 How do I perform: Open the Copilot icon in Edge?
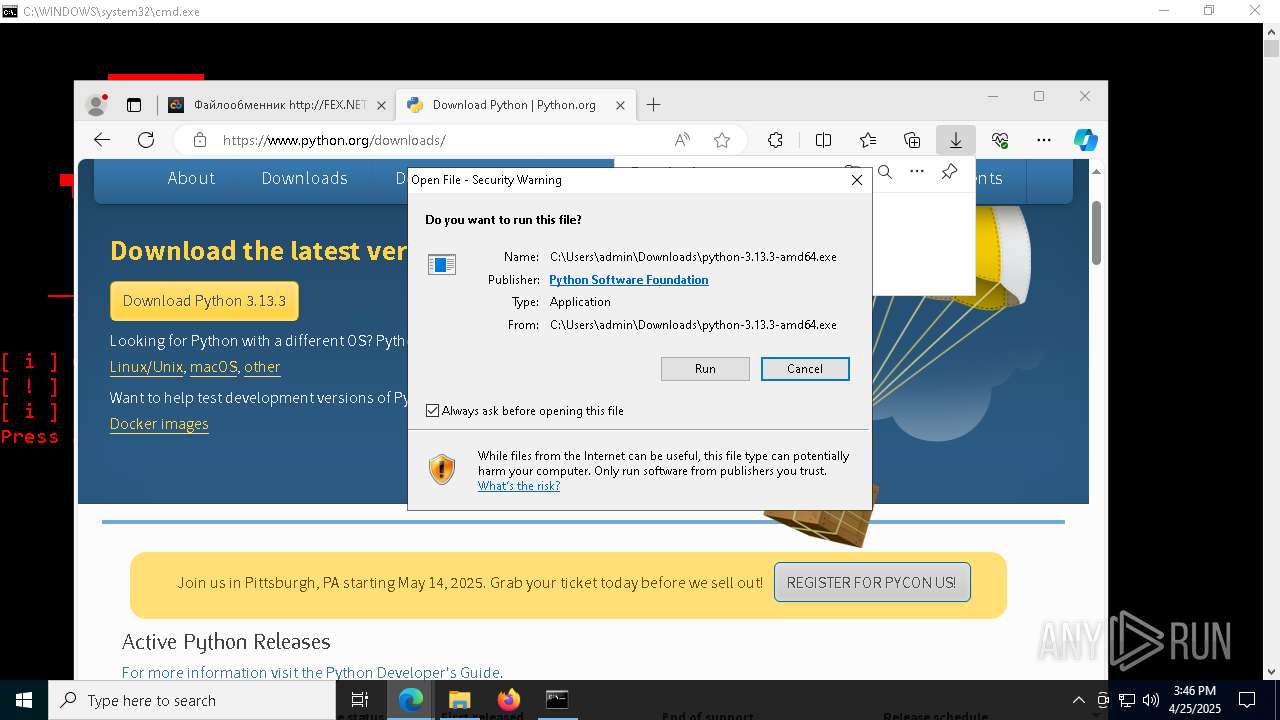pyautogui.click(x=1086, y=140)
